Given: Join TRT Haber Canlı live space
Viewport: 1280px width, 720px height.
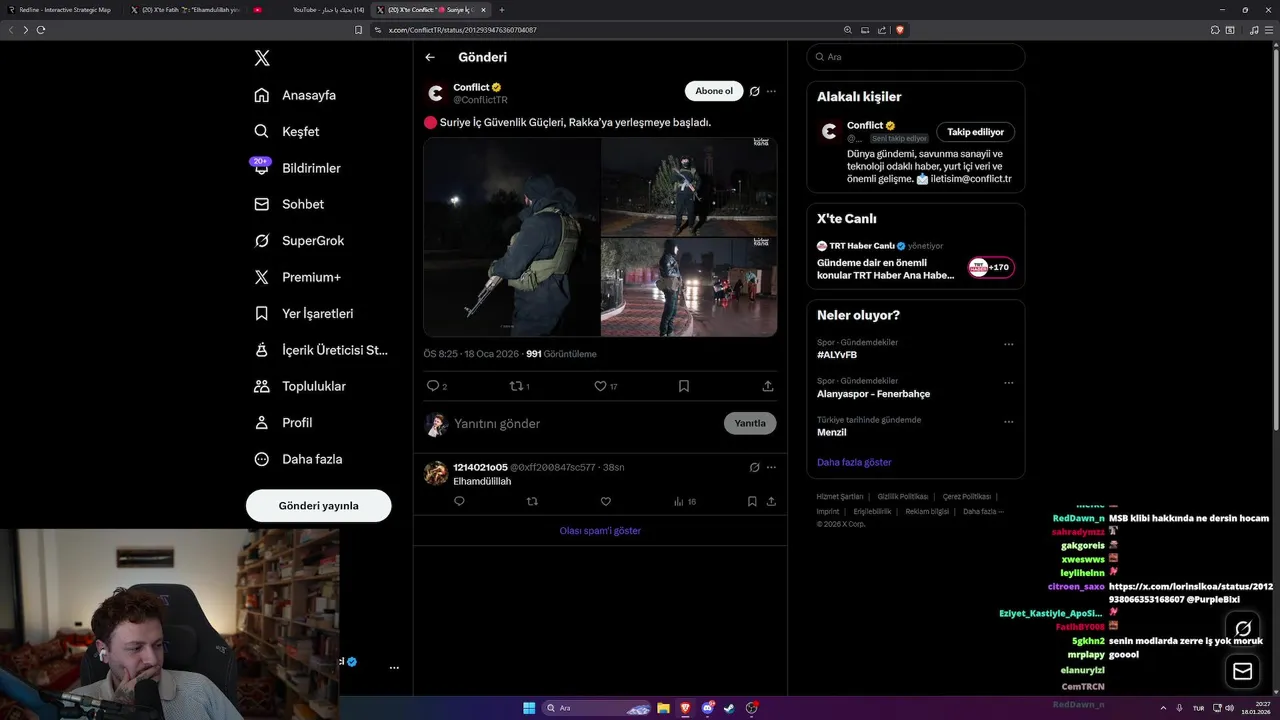Looking at the screenshot, I should [x=991, y=267].
